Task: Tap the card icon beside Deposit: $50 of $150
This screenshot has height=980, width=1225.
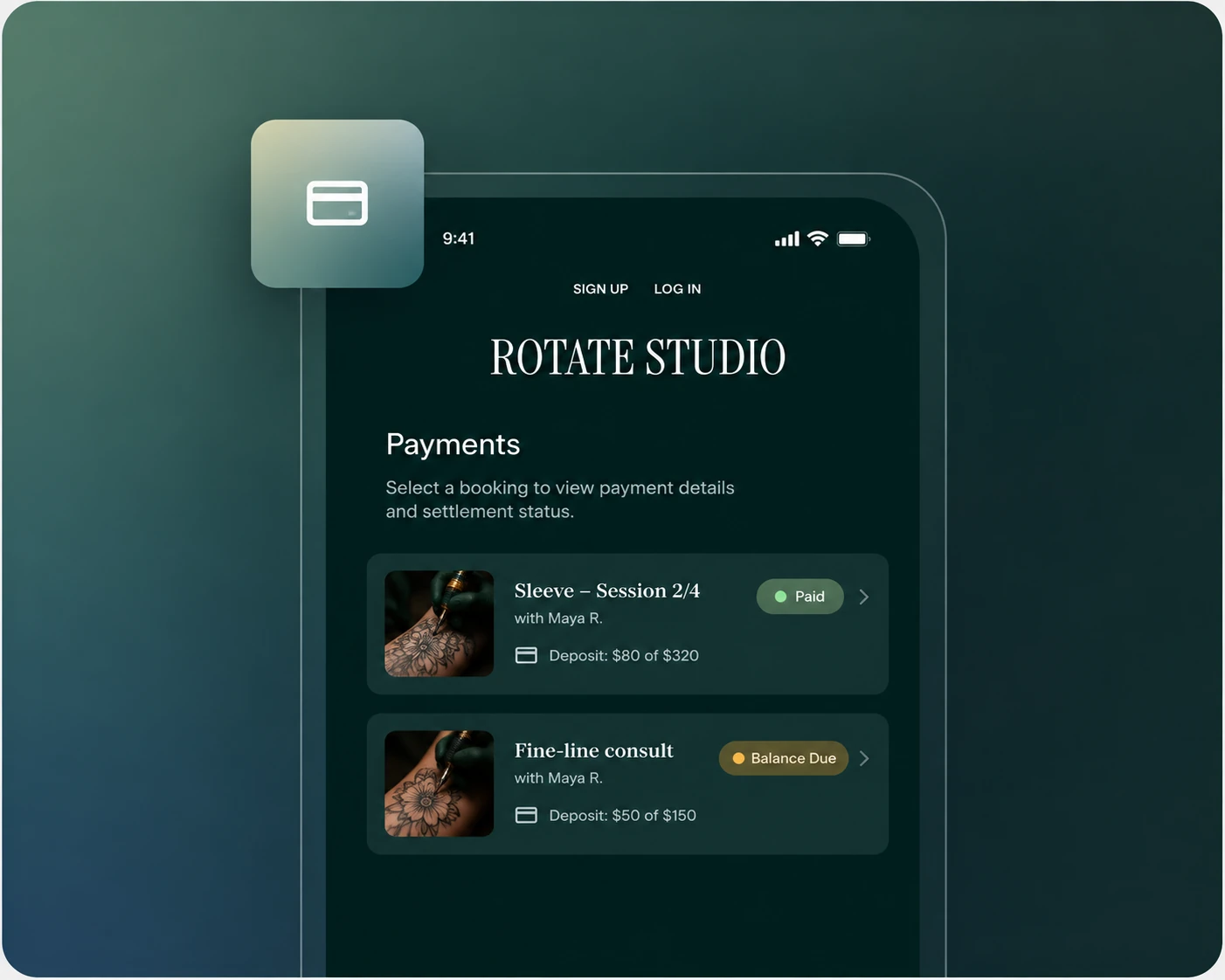Action: (x=526, y=815)
